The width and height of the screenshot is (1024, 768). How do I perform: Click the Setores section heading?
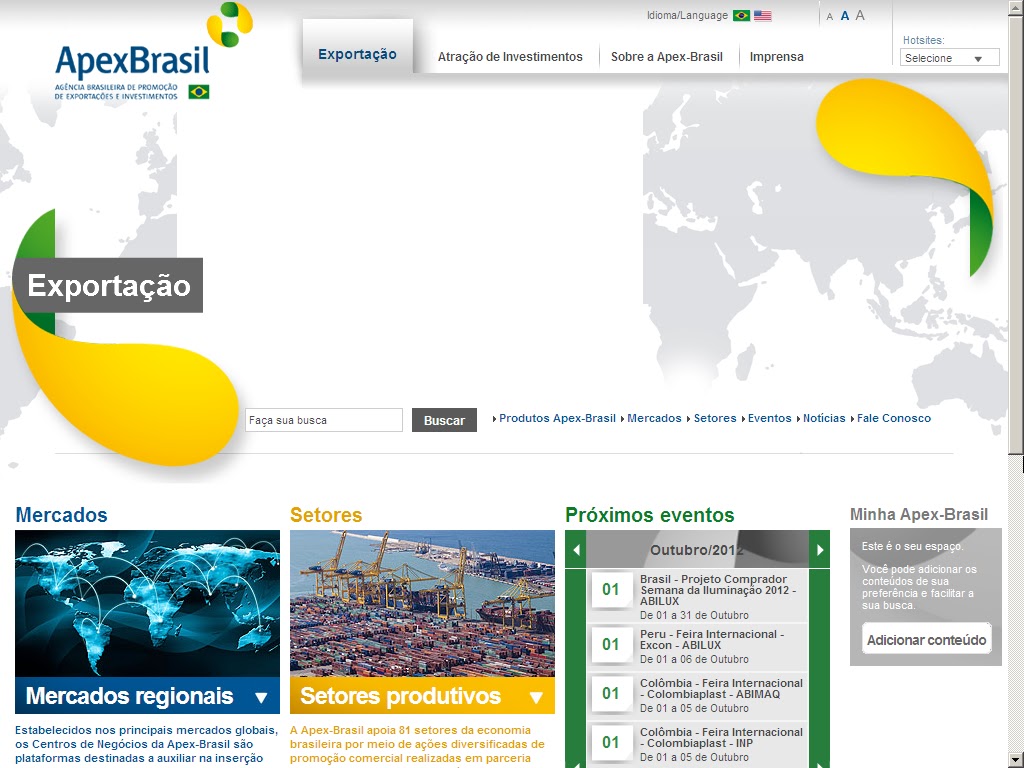[326, 515]
